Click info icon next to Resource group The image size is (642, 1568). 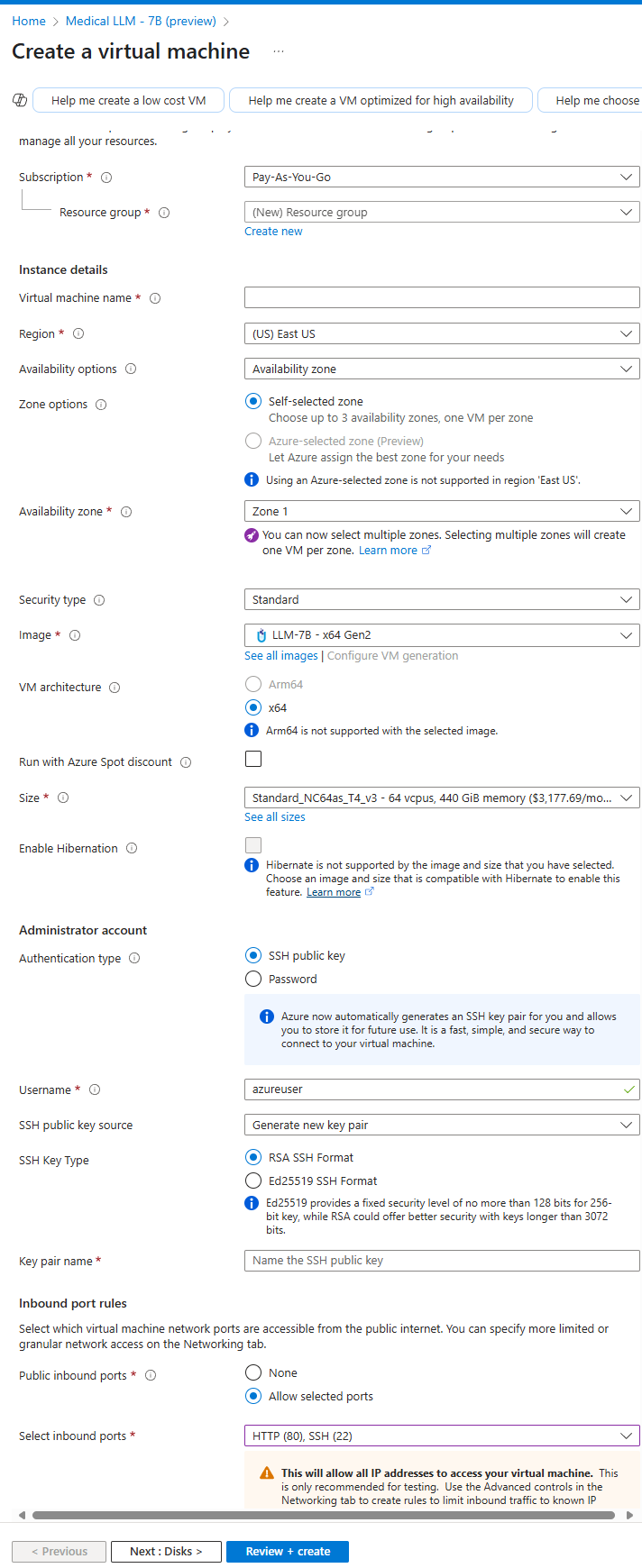click(x=164, y=213)
